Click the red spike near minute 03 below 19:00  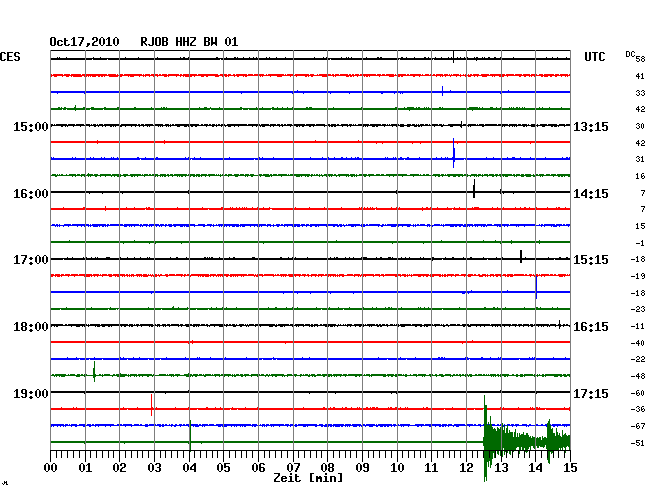coord(152,405)
